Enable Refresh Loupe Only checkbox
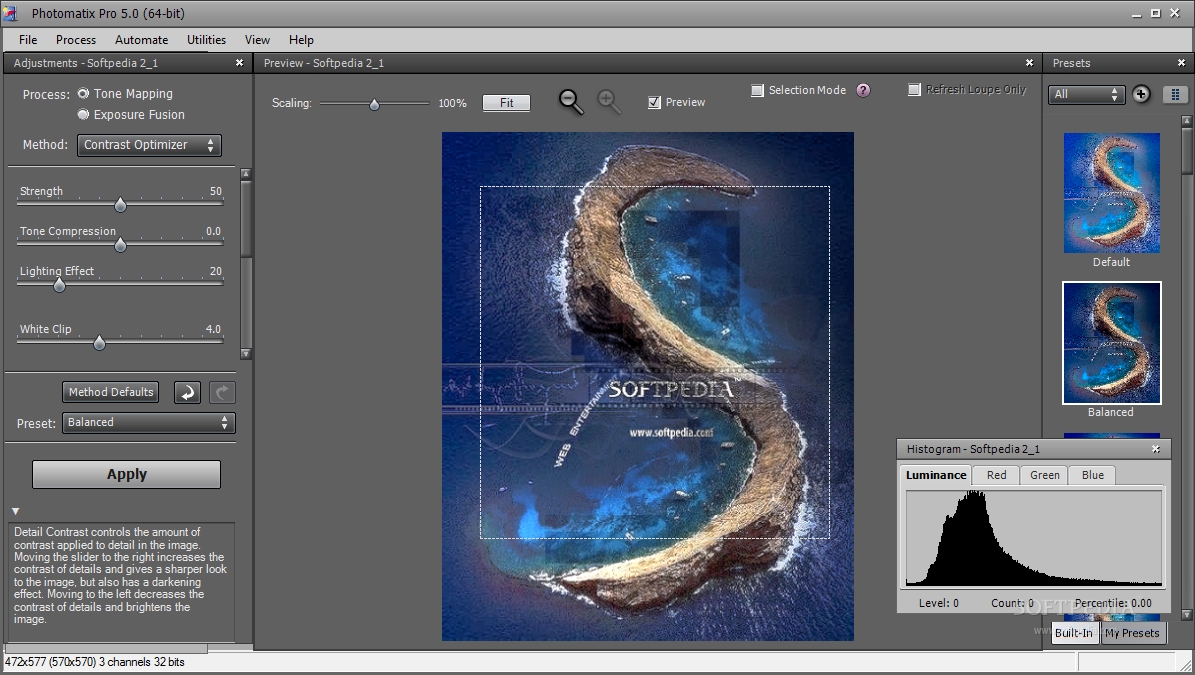1195x675 pixels. point(915,90)
